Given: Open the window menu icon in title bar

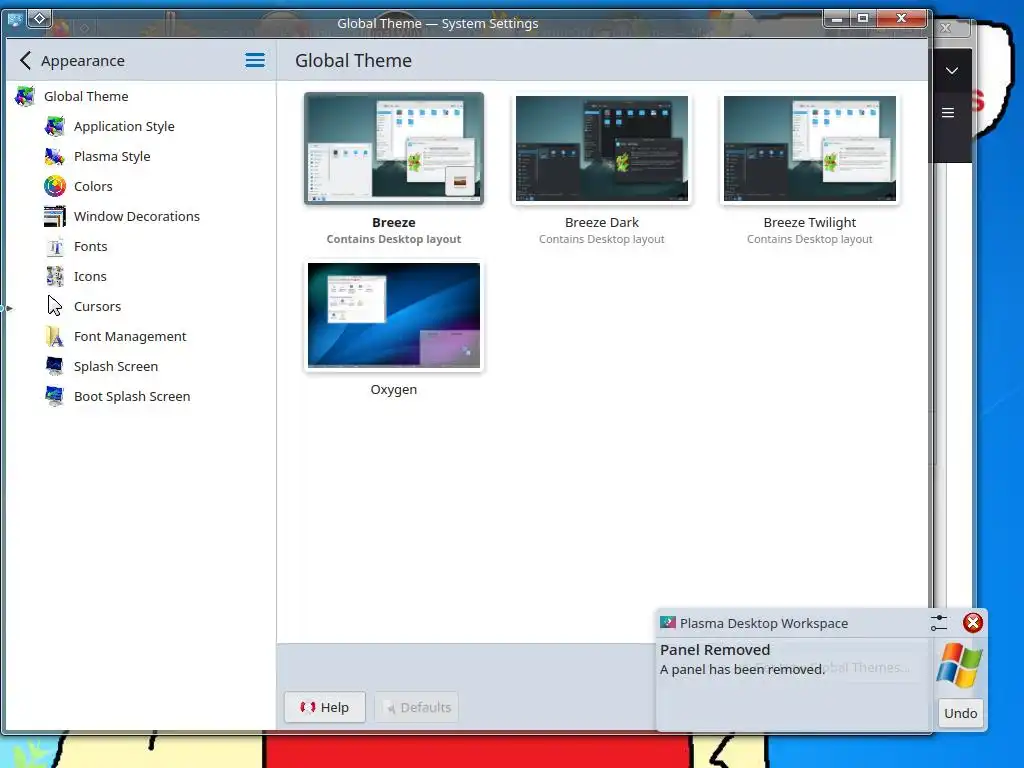Looking at the screenshot, I should [14, 19].
